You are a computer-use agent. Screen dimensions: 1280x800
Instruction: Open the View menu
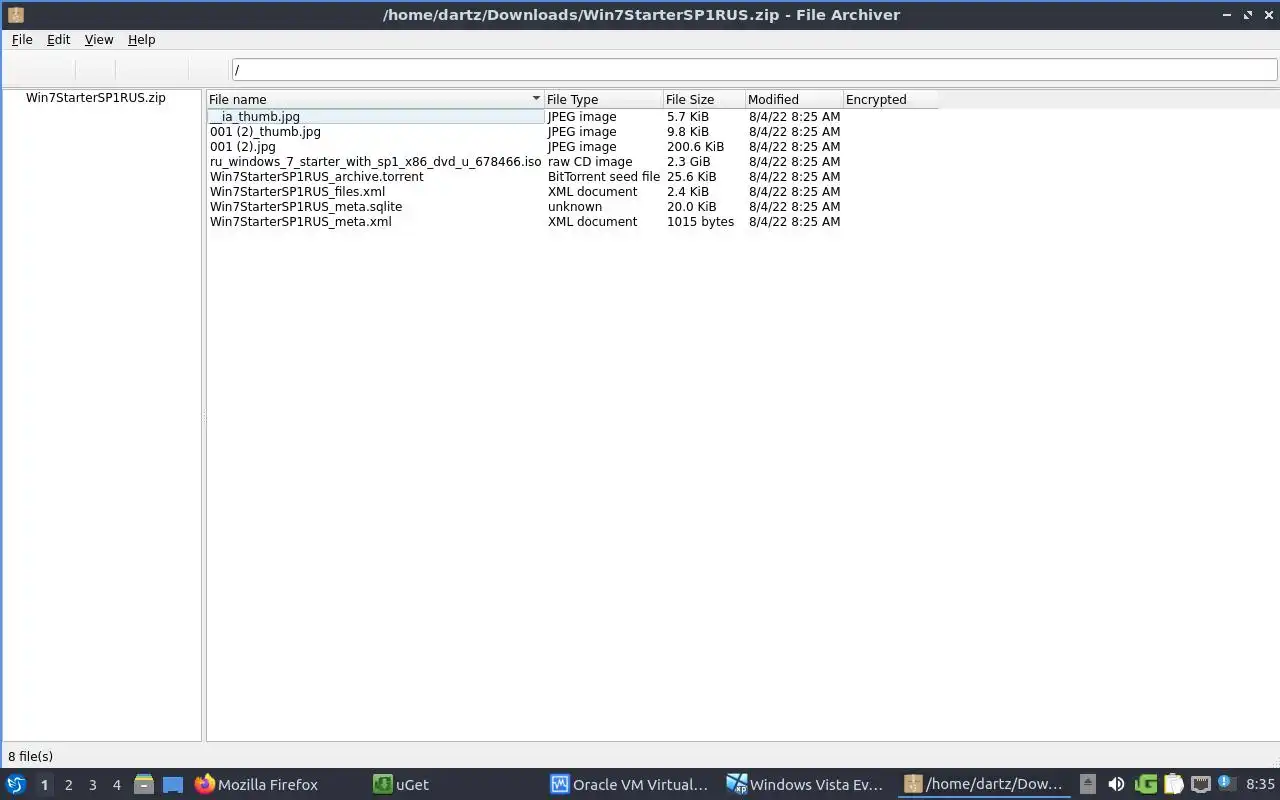click(x=99, y=39)
